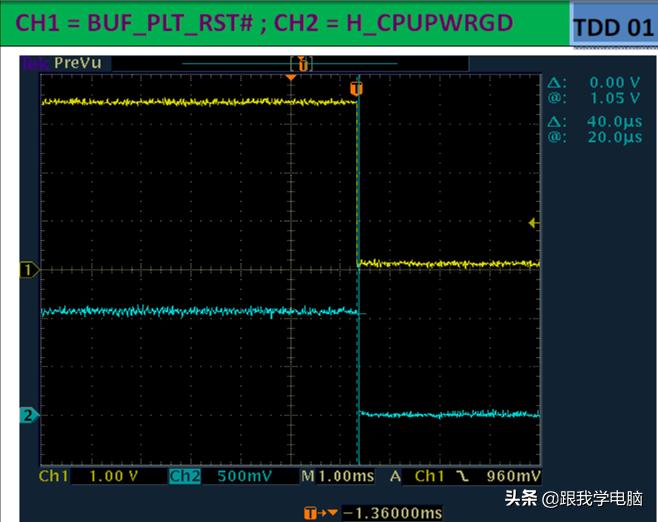Click the trigger level arrow on right edge
Screen dimensions: 658x522
click(534, 223)
